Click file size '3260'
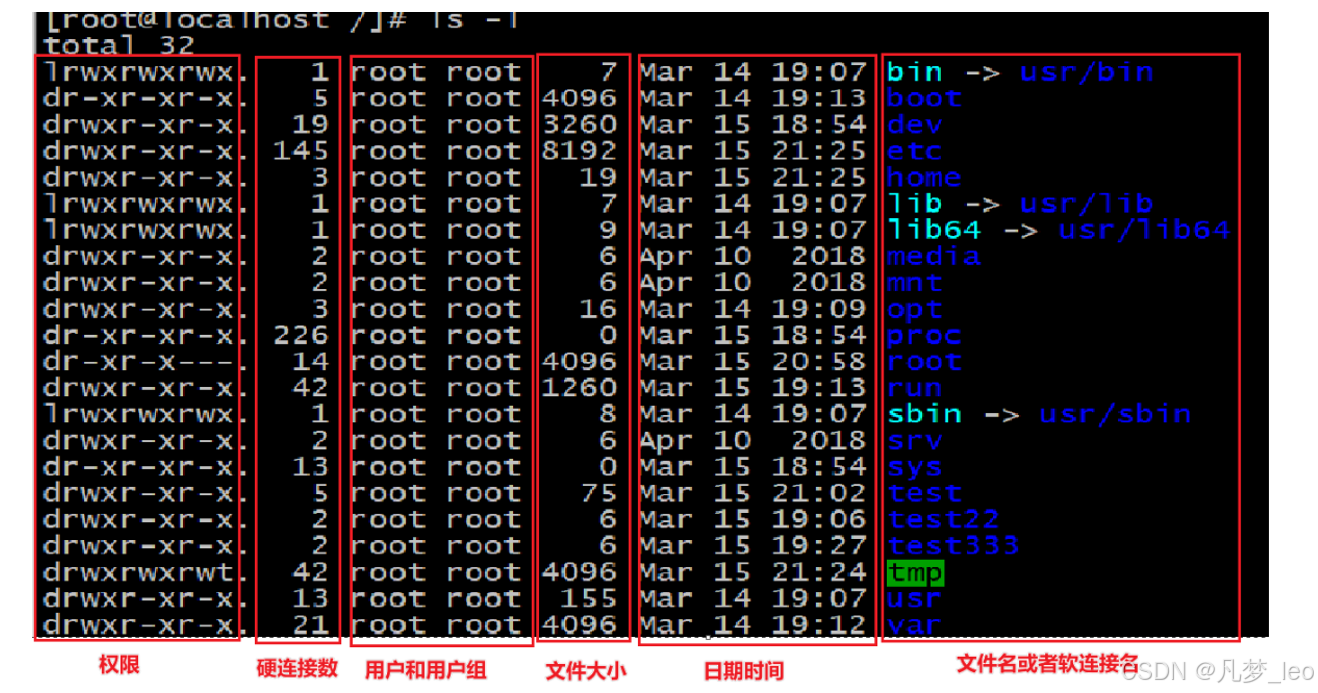The height and width of the screenshot is (693, 1318). tap(580, 125)
